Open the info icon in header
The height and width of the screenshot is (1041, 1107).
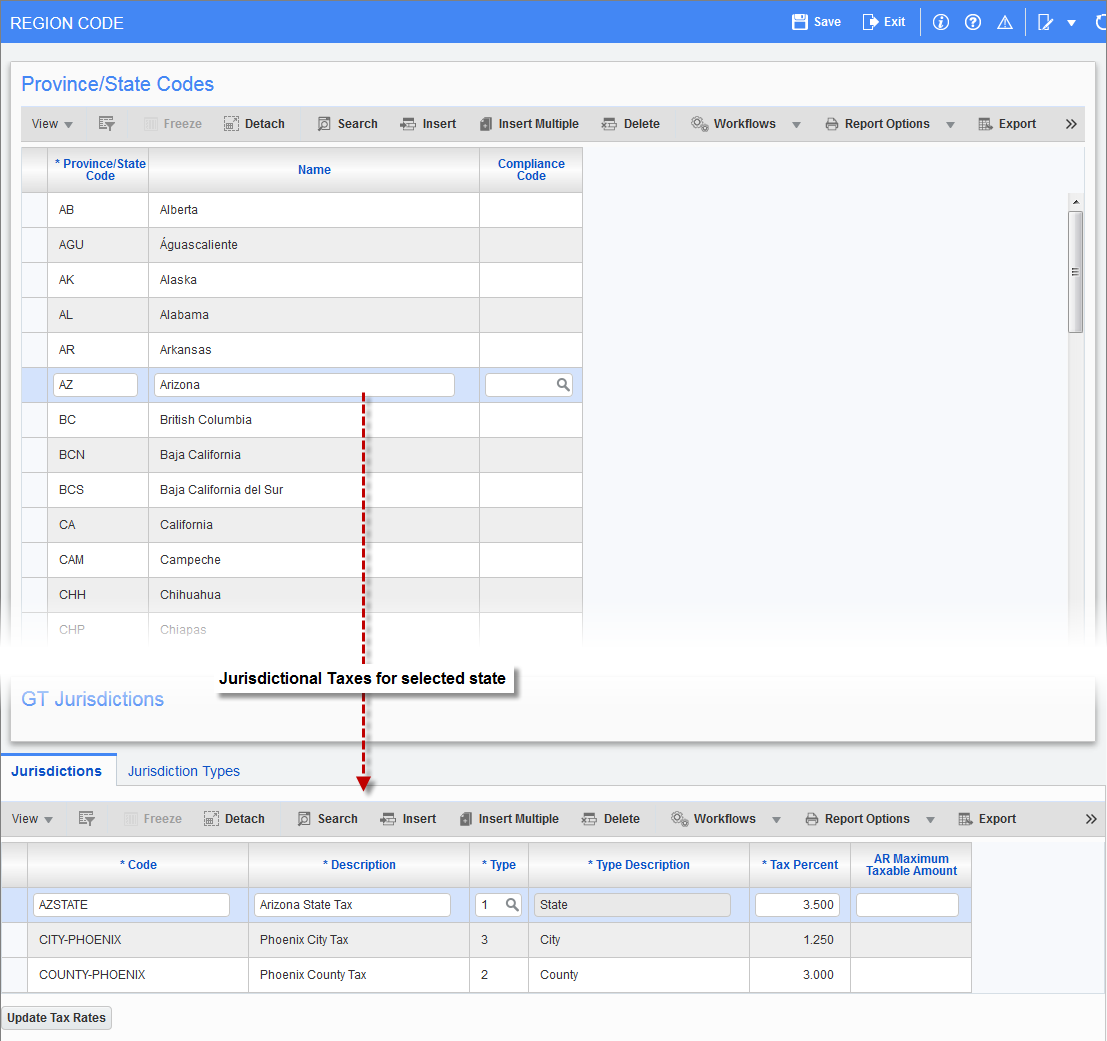pos(940,22)
